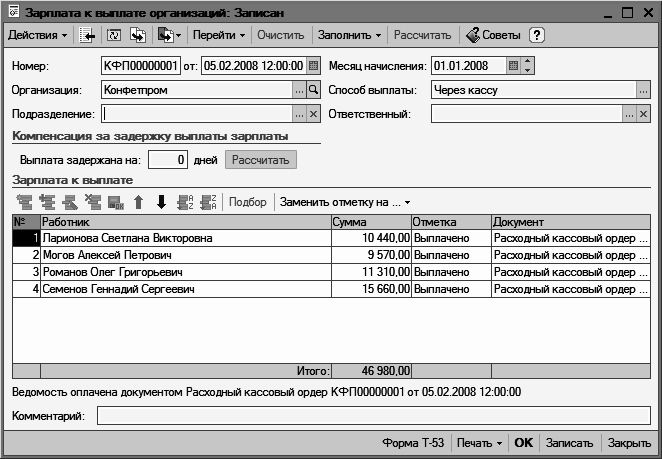Click the Номер input field

[x=141, y=66]
